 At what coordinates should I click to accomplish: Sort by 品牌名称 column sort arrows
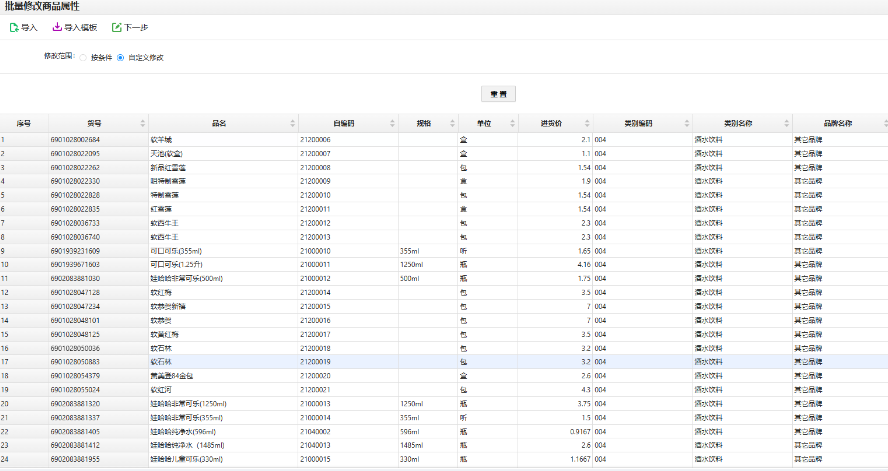[882, 123]
